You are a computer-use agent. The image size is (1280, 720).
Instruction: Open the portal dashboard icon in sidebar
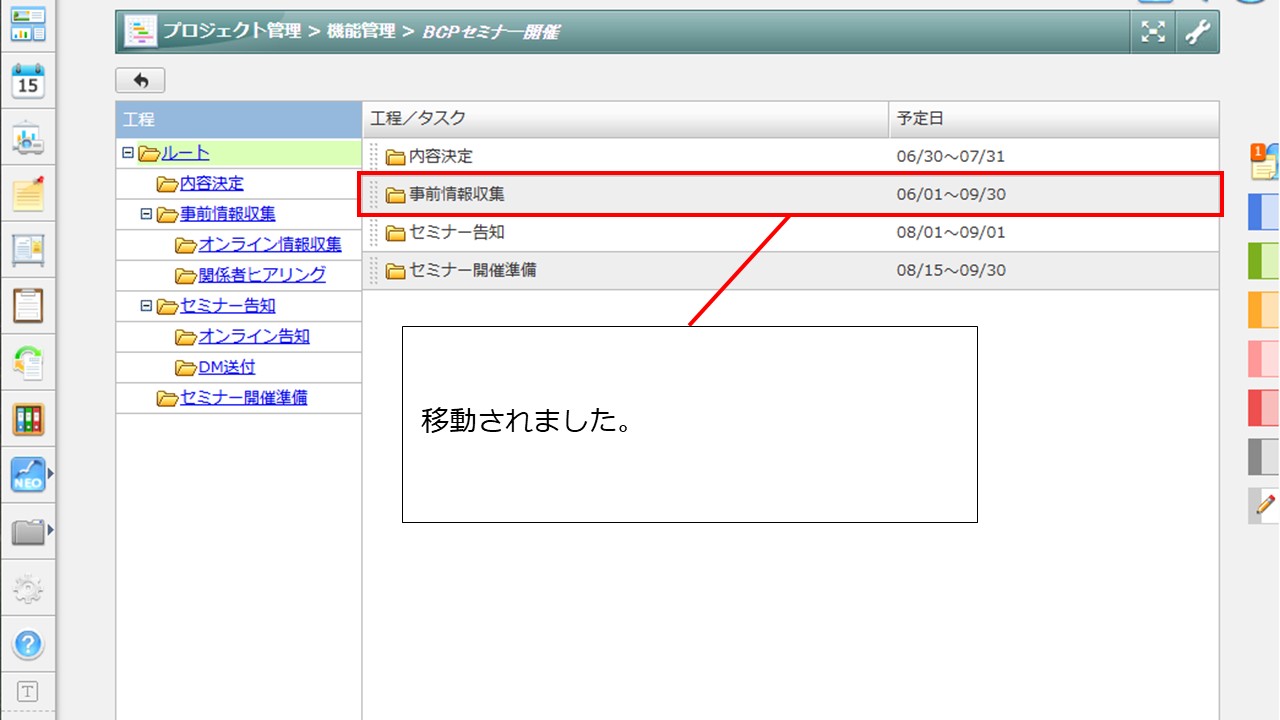click(28, 23)
